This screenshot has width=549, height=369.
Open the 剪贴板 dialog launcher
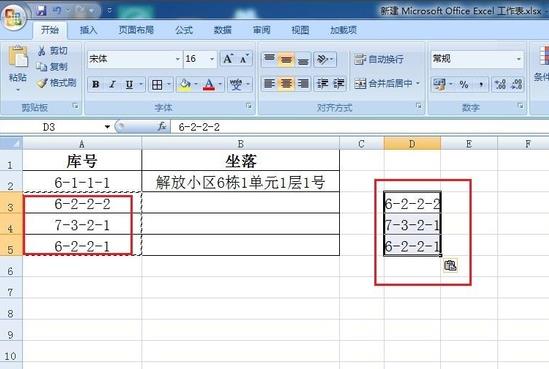tap(75, 106)
